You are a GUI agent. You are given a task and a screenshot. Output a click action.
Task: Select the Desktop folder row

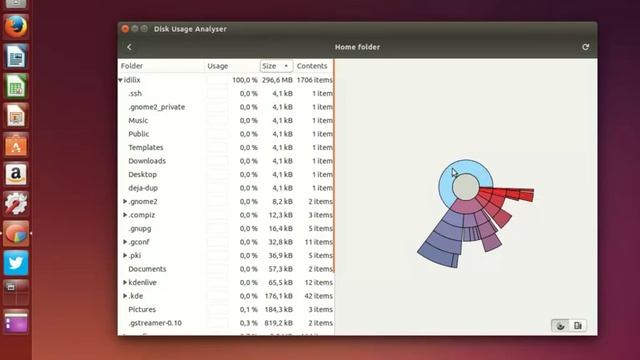pos(226,174)
